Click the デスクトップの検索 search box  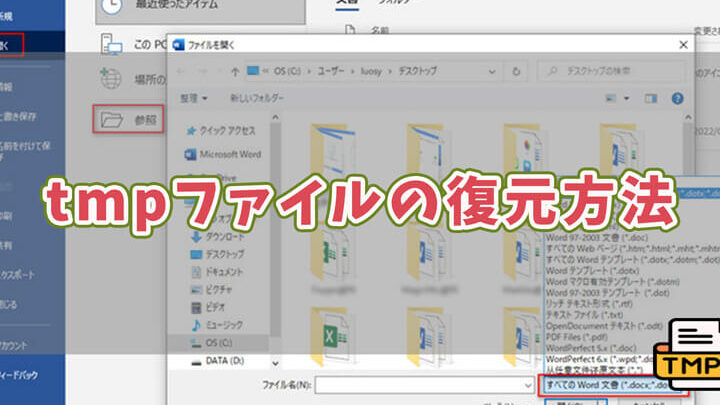610,70
